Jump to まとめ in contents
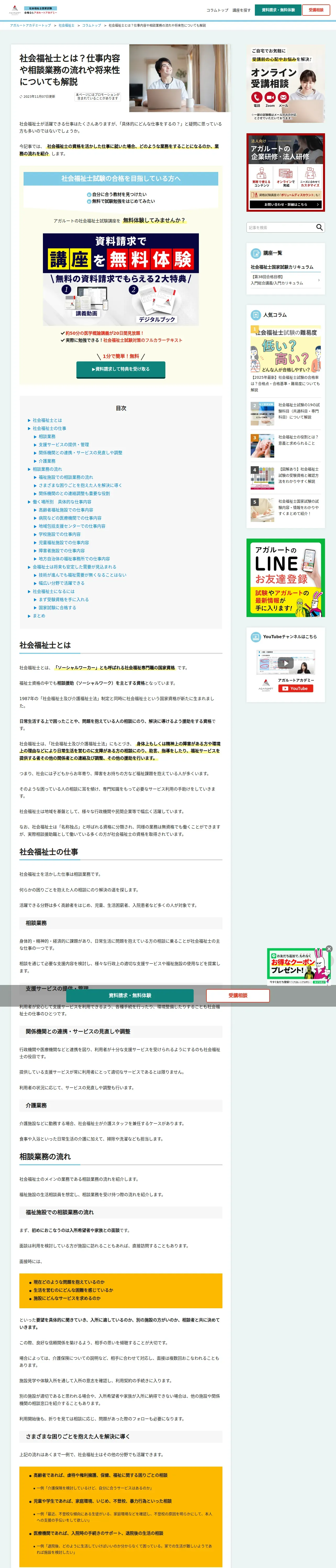This screenshot has height=1568, width=336. 39,615
